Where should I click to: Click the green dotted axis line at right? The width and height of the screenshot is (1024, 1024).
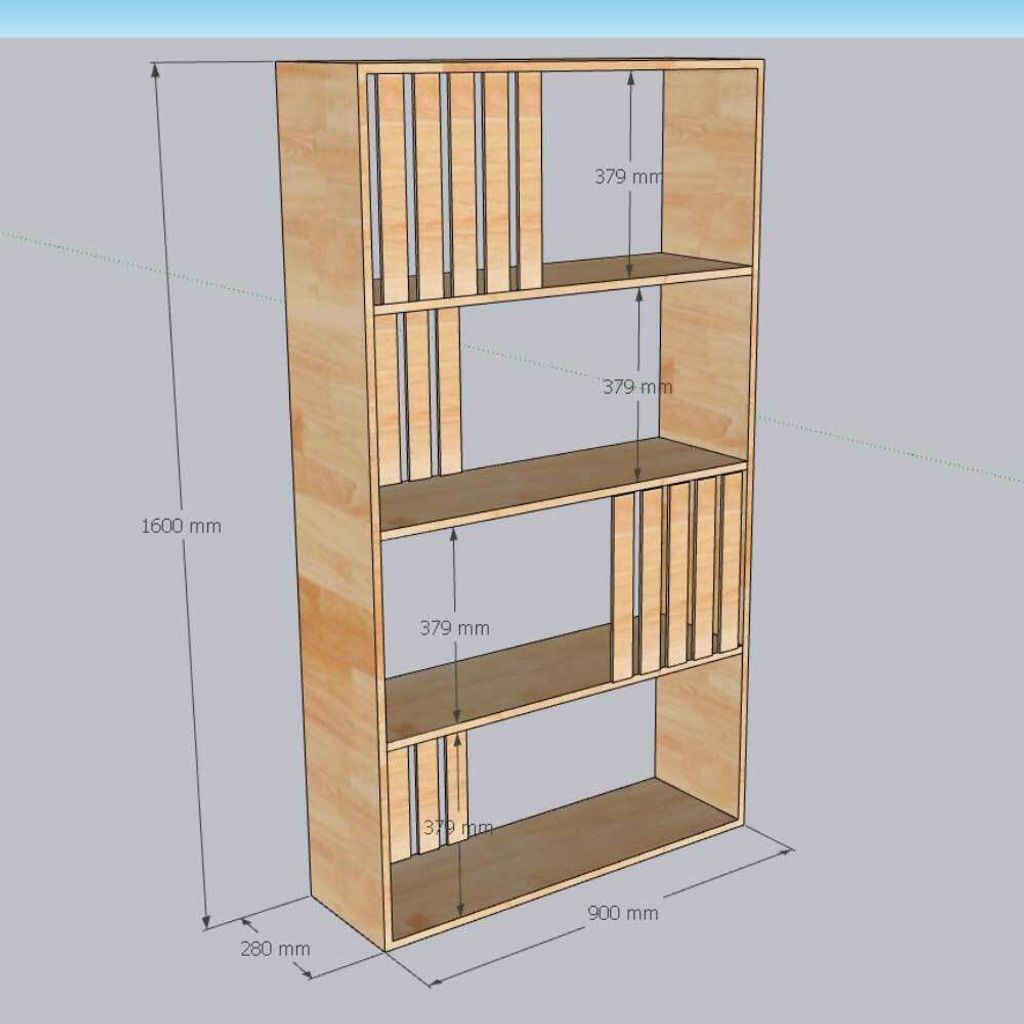tap(880, 452)
